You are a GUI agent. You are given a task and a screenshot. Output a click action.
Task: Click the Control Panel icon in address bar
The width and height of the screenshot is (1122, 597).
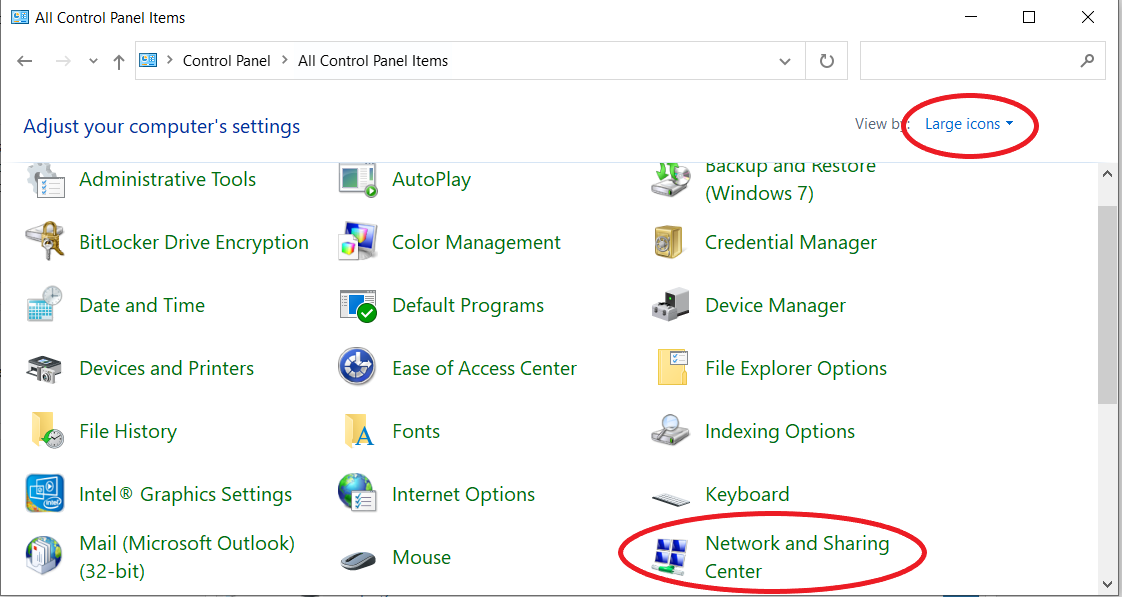[148, 60]
